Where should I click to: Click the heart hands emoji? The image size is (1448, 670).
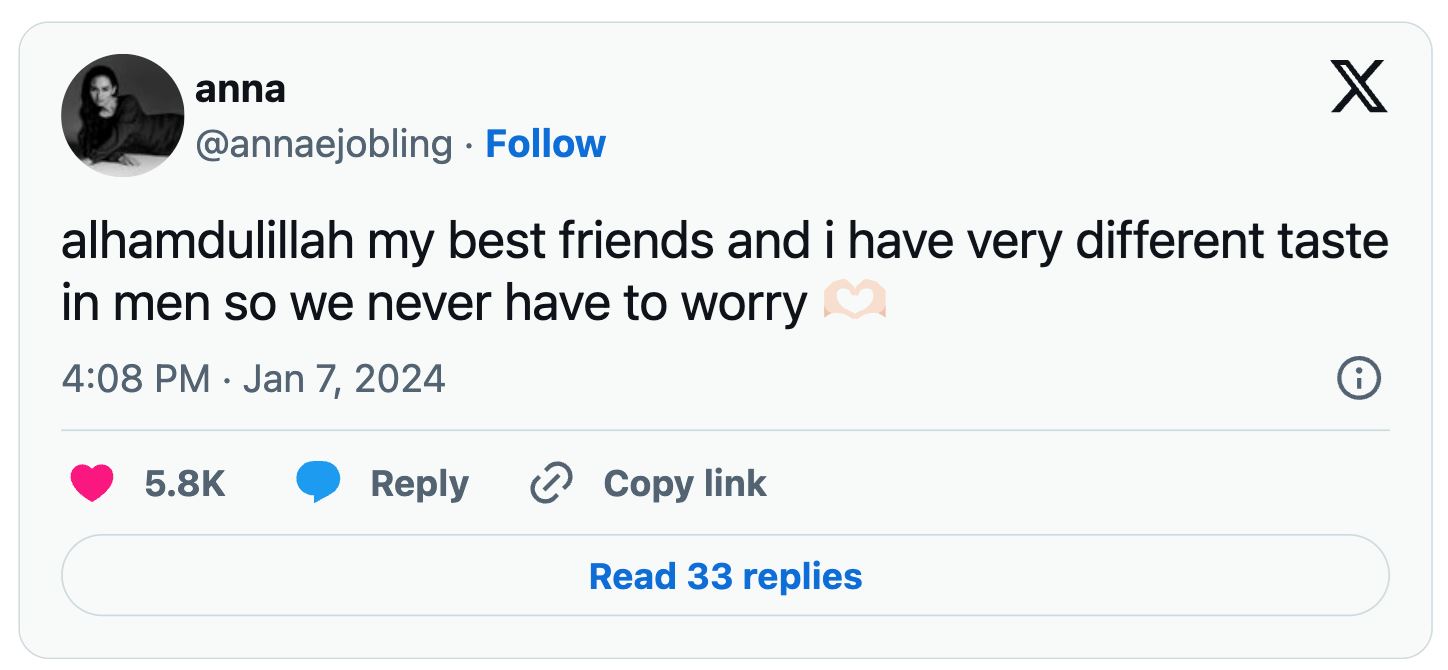point(855,302)
